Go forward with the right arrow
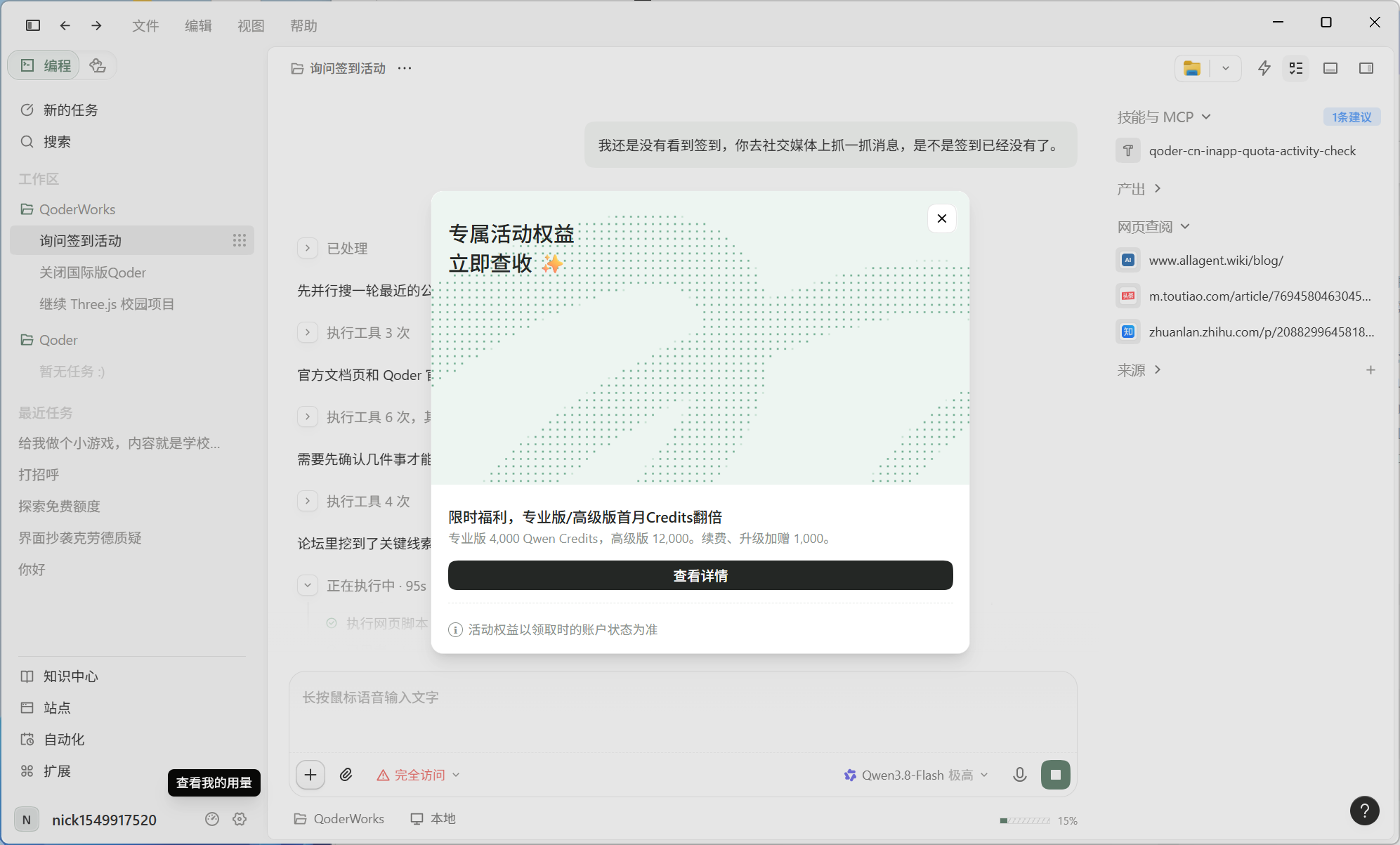 (96, 25)
